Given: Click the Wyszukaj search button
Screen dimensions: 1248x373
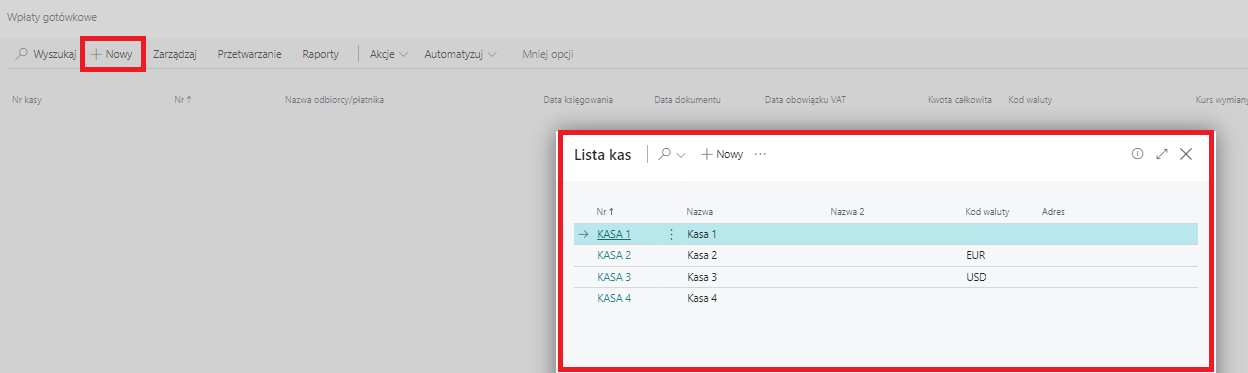Looking at the screenshot, I should tap(46, 55).
